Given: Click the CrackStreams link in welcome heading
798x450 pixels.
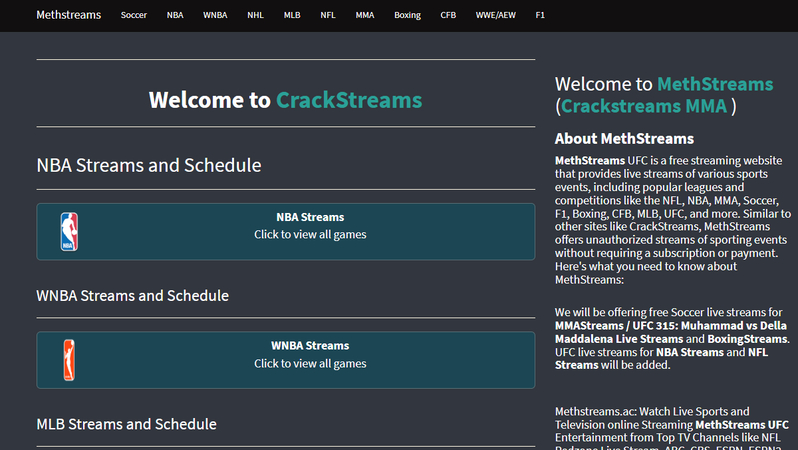Looking at the screenshot, I should [x=349, y=100].
